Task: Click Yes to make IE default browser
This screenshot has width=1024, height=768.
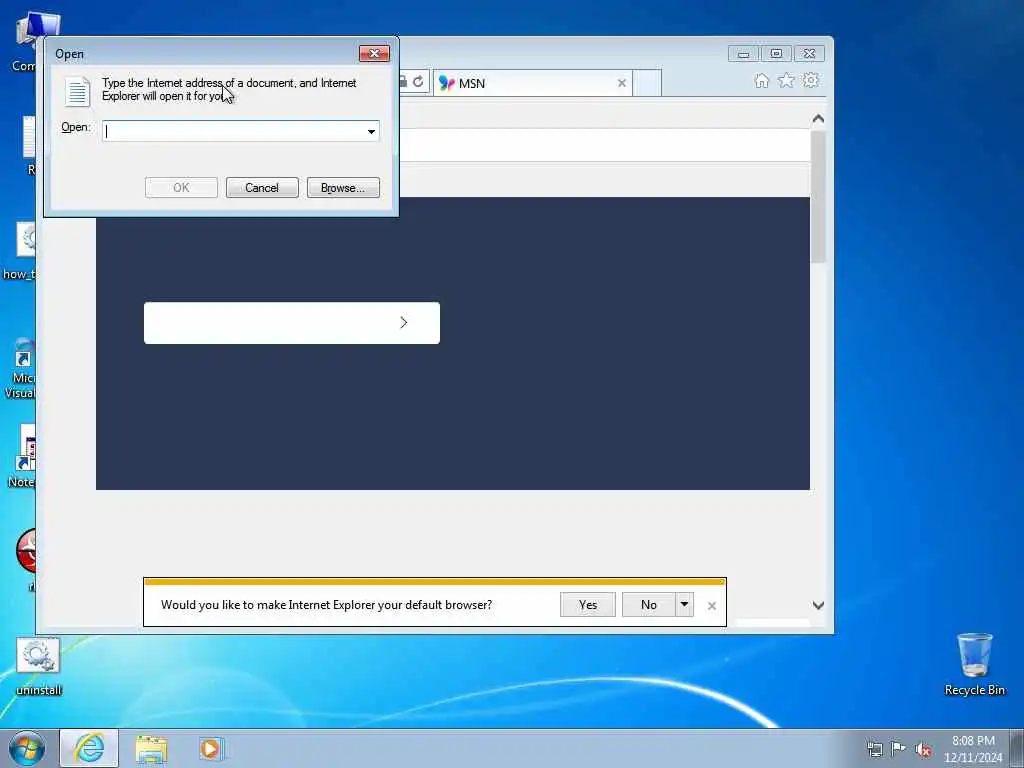Action: pyautogui.click(x=588, y=605)
